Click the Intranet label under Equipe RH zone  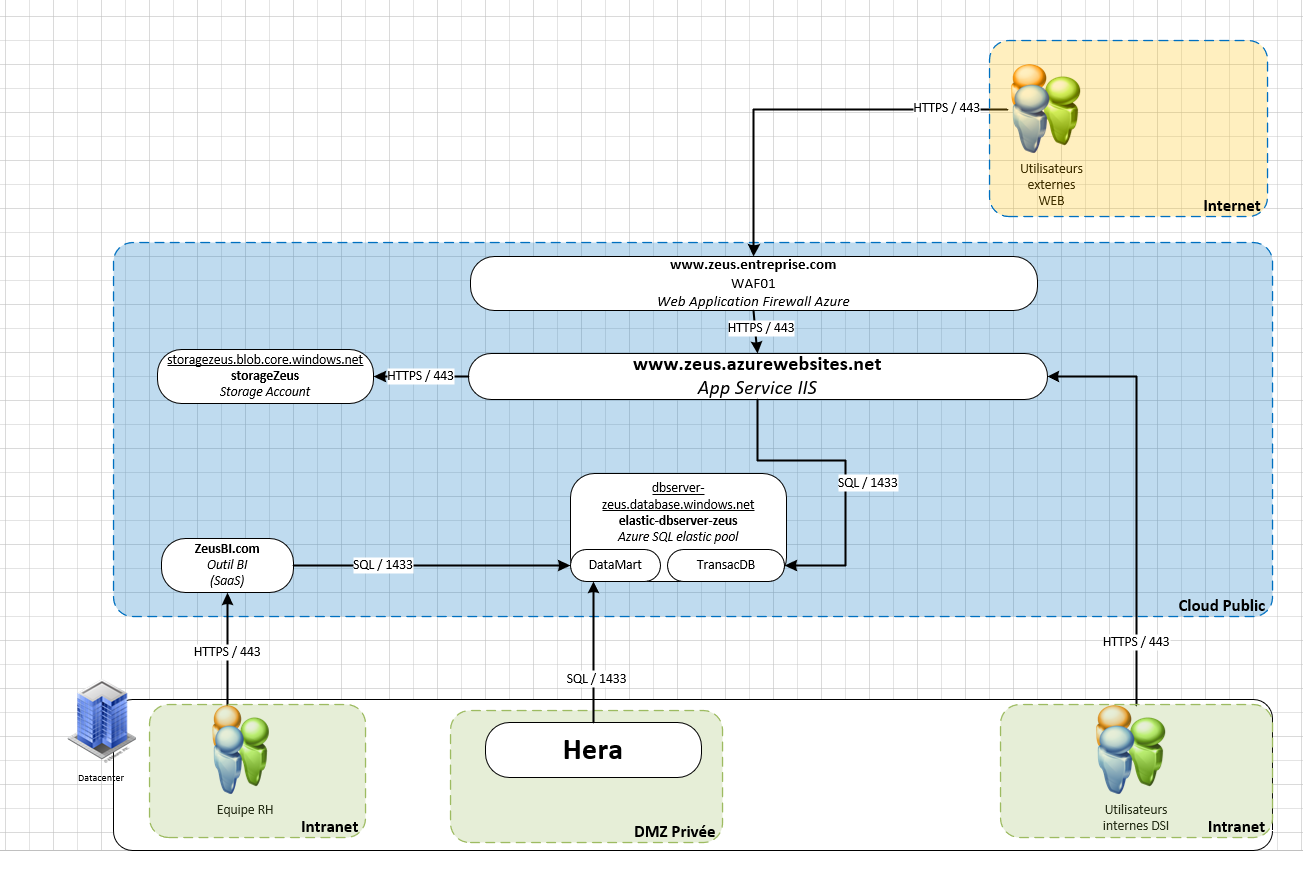(x=329, y=827)
